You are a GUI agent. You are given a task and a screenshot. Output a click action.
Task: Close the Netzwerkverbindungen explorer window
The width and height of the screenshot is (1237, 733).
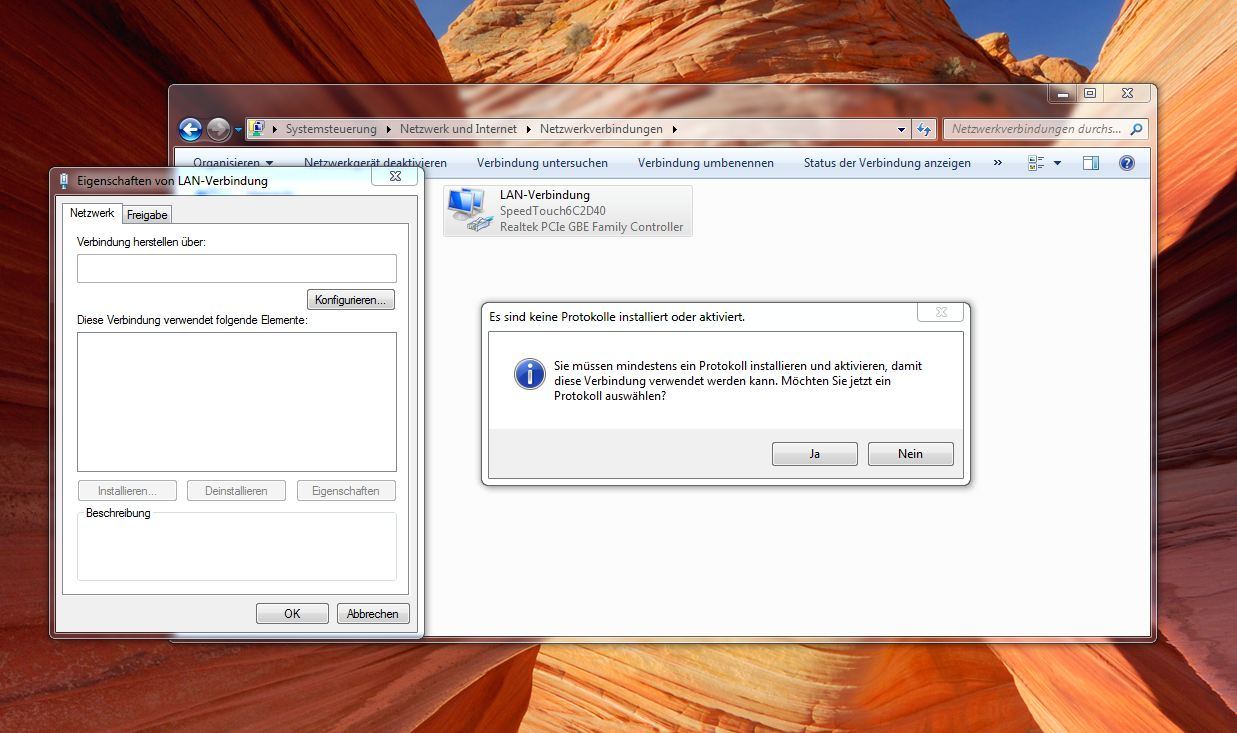click(x=1127, y=94)
